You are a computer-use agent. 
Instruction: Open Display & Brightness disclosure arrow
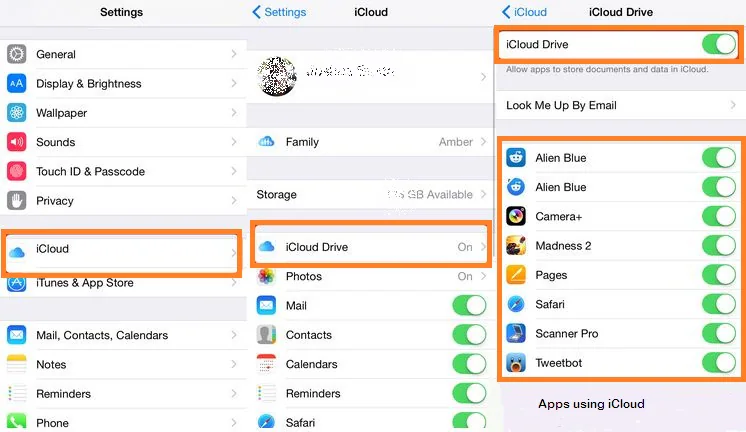coord(234,83)
